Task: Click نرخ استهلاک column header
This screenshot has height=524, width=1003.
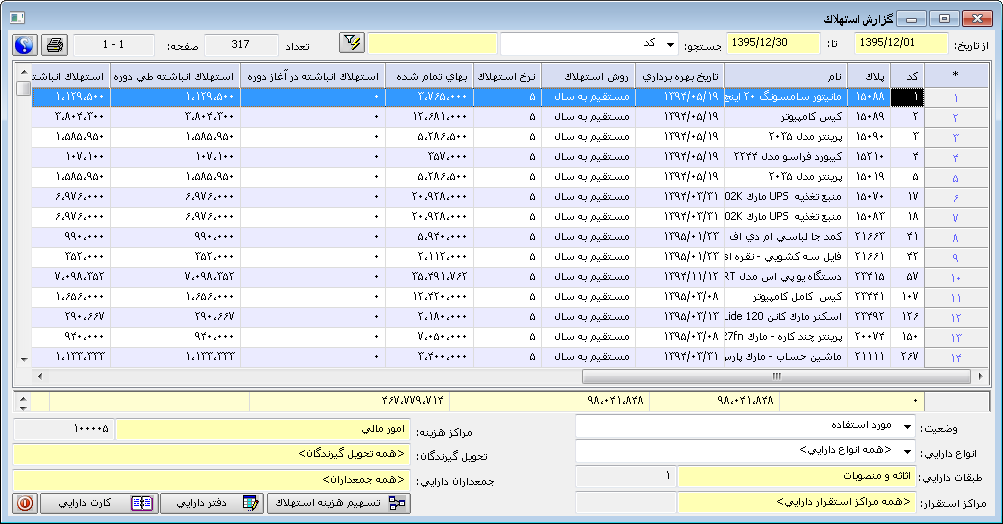Action: click(x=507, y=76)
